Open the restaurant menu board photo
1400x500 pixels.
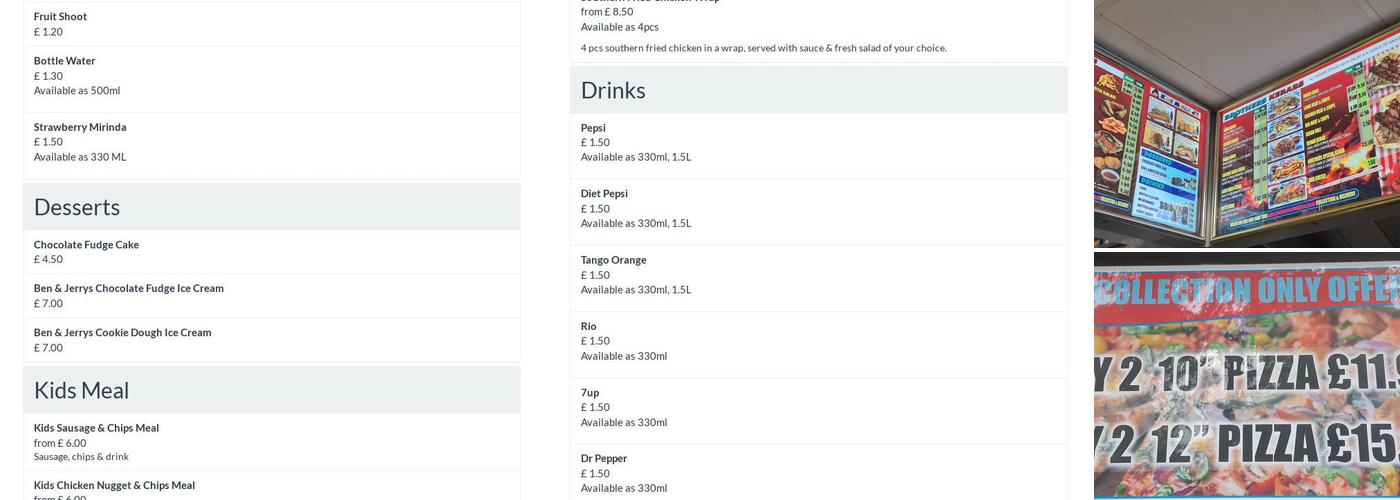[1247, 123]
